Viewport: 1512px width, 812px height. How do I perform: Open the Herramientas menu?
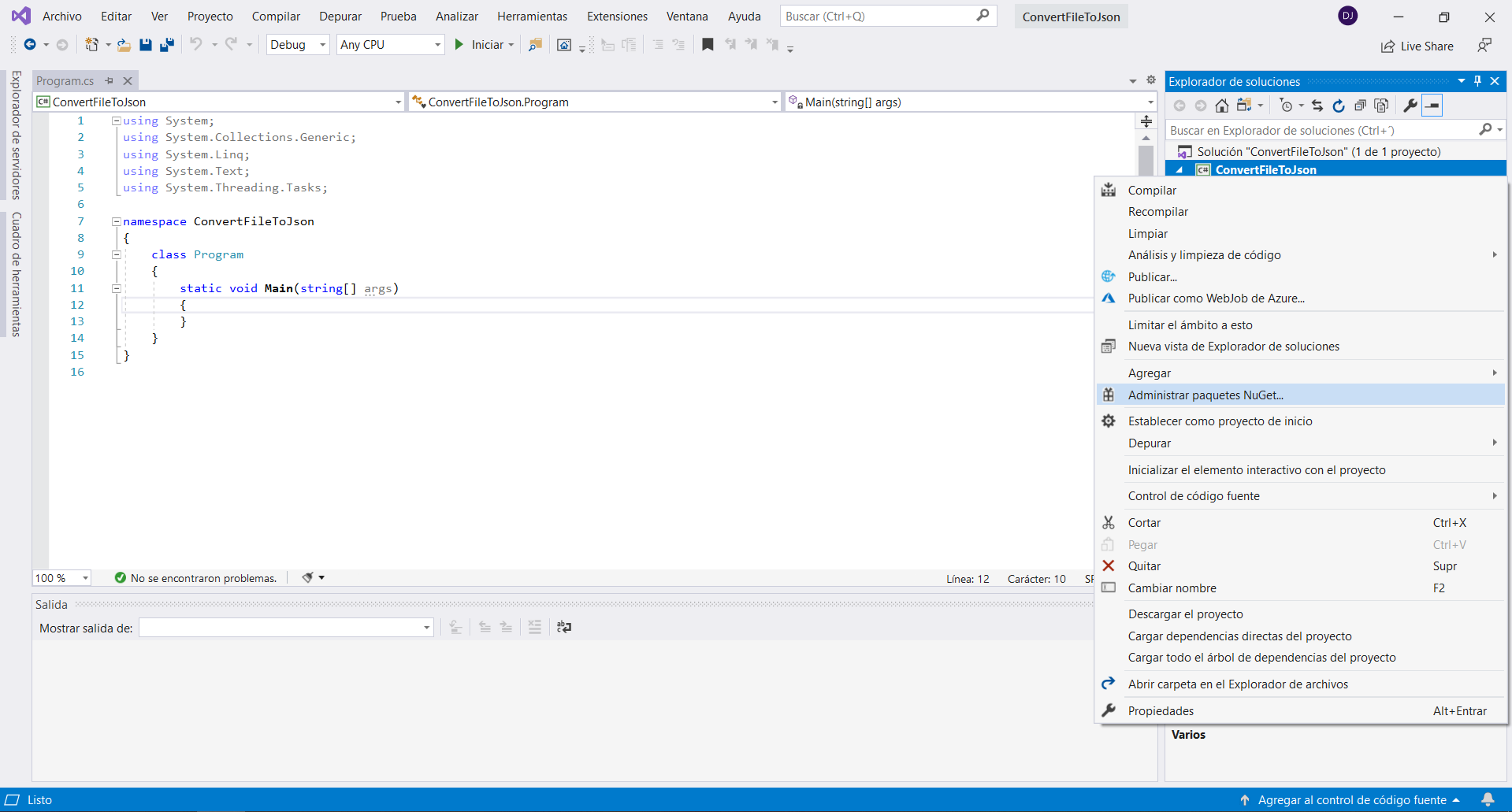coord(532,17)
